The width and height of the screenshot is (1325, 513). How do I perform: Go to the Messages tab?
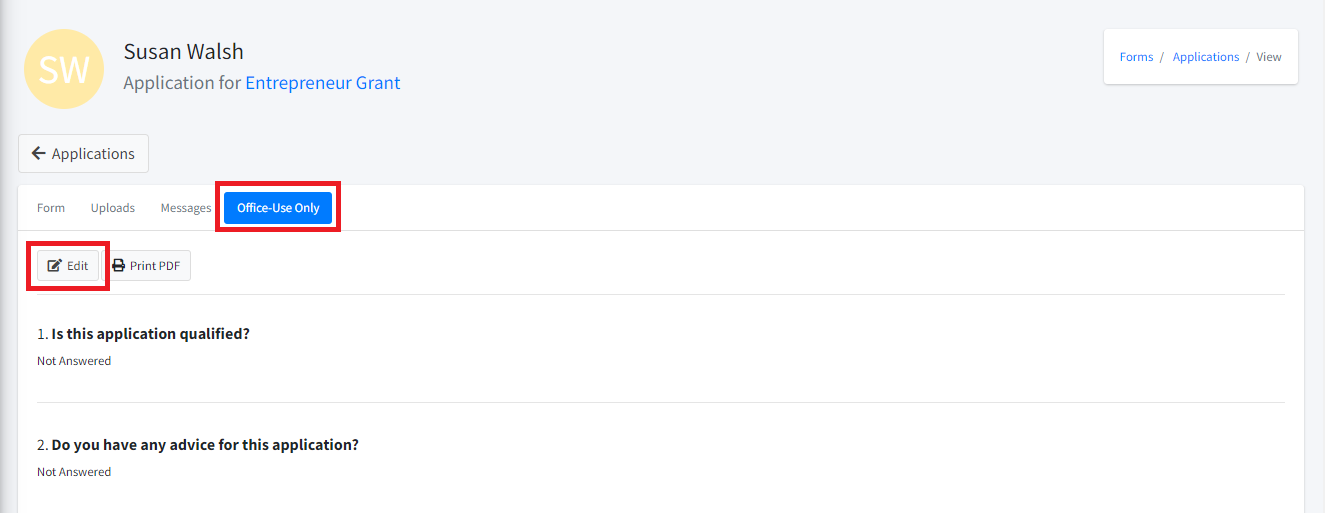[x=186, y=208]
